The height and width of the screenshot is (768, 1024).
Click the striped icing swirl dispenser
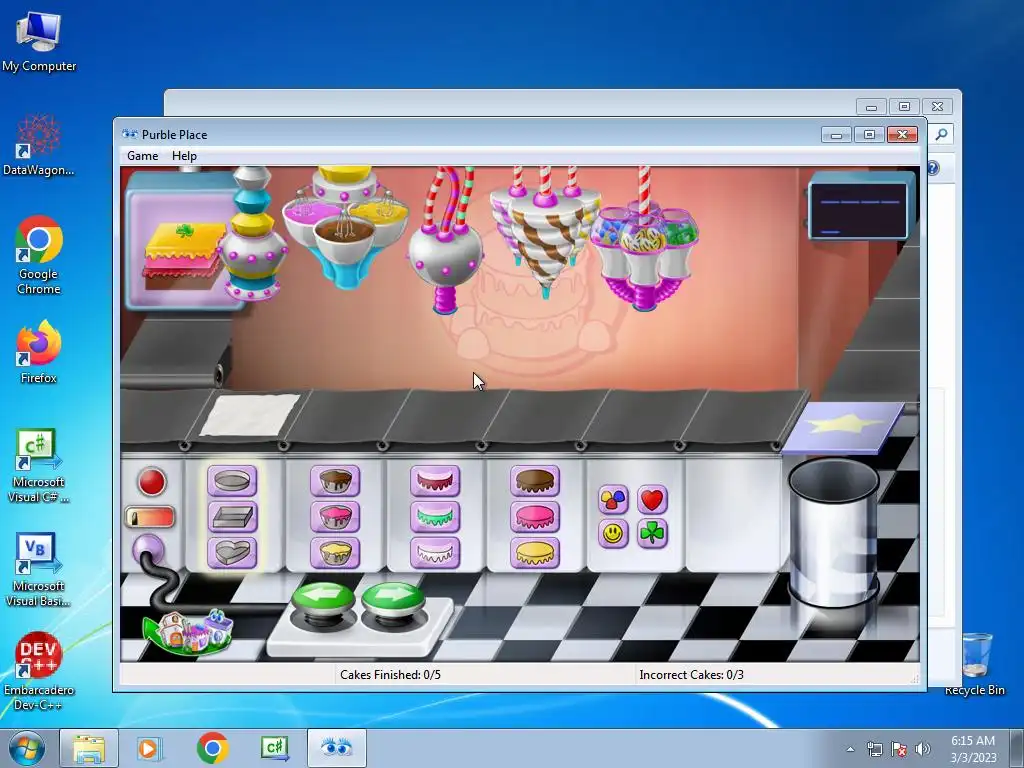545,234
